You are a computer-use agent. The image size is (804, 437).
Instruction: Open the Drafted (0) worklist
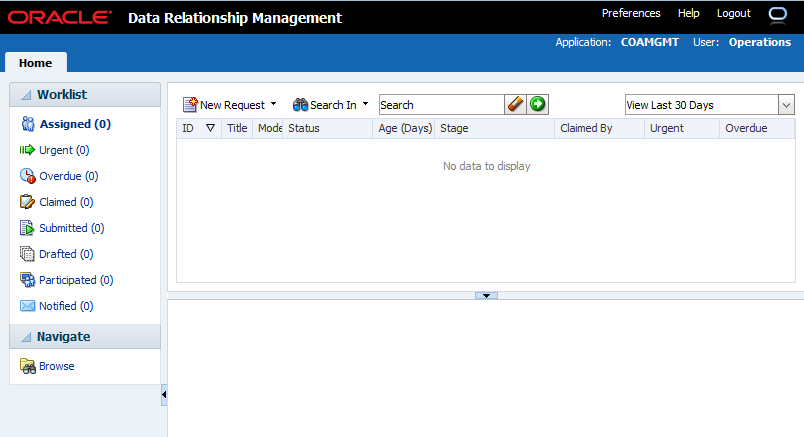point(66,254)
